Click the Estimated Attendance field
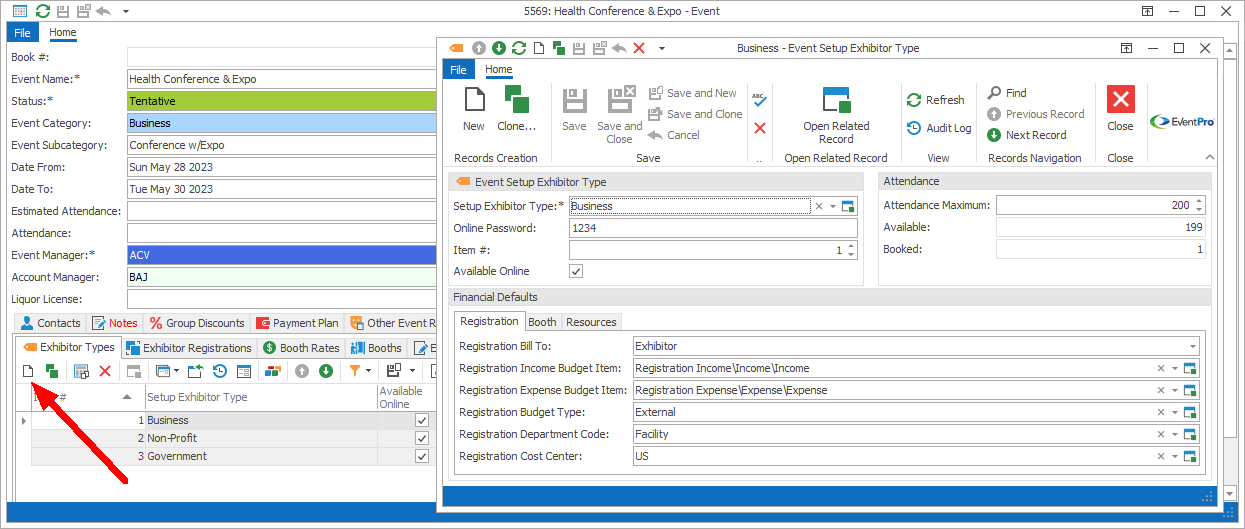This screenshot has width=1245, height=529. pos(283,211)
